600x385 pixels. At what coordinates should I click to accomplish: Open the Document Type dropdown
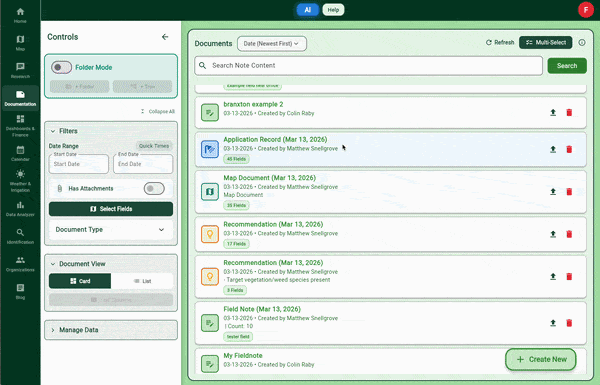tap(111, 230)
